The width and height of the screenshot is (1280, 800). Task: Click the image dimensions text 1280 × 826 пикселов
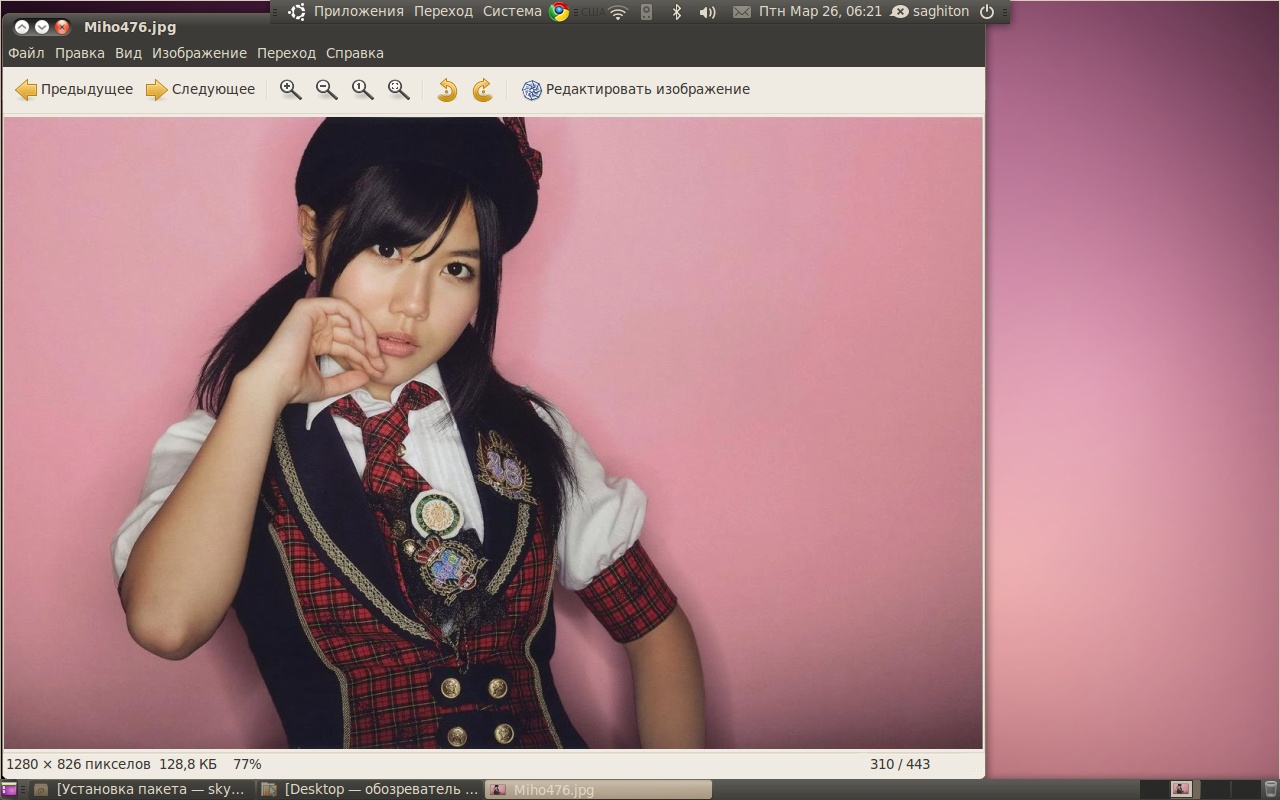click(x=78, y=764)
